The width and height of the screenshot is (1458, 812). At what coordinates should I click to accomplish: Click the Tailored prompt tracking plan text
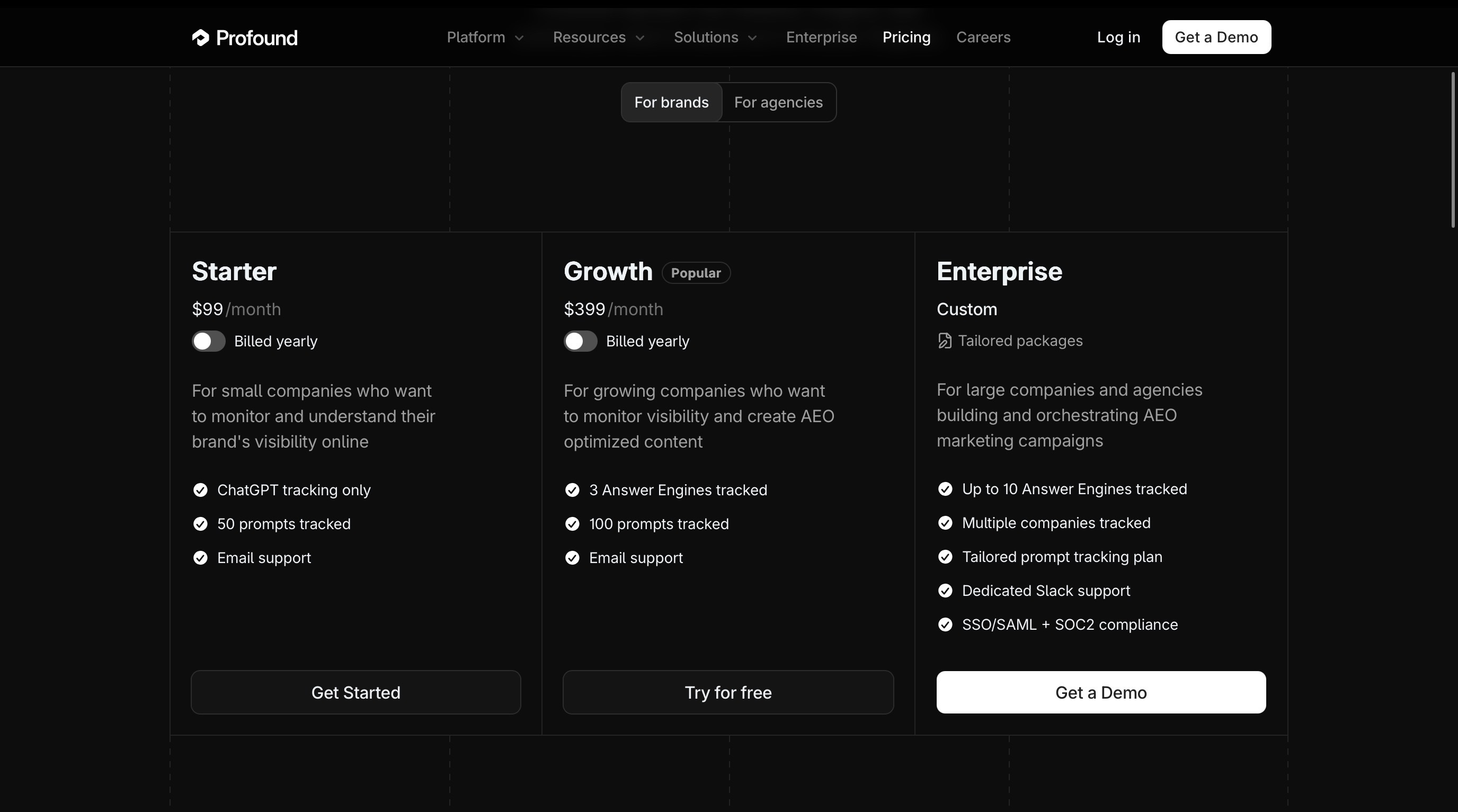click(x=1062, y=557)
